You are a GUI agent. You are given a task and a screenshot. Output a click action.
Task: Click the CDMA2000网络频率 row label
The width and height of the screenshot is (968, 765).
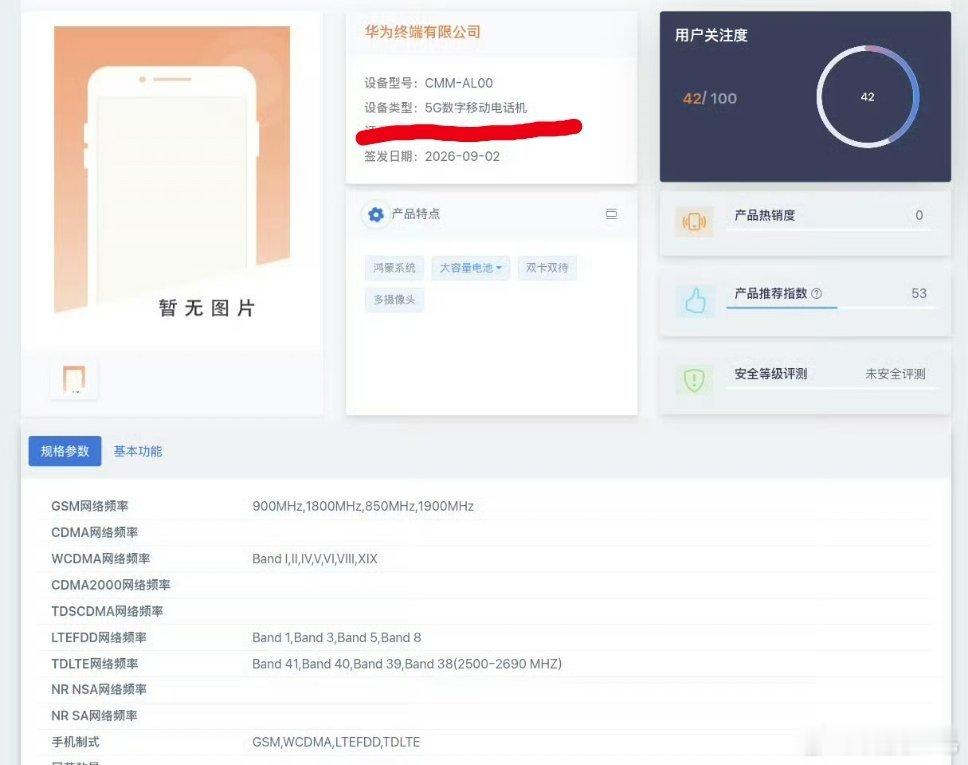click(111, 585)
